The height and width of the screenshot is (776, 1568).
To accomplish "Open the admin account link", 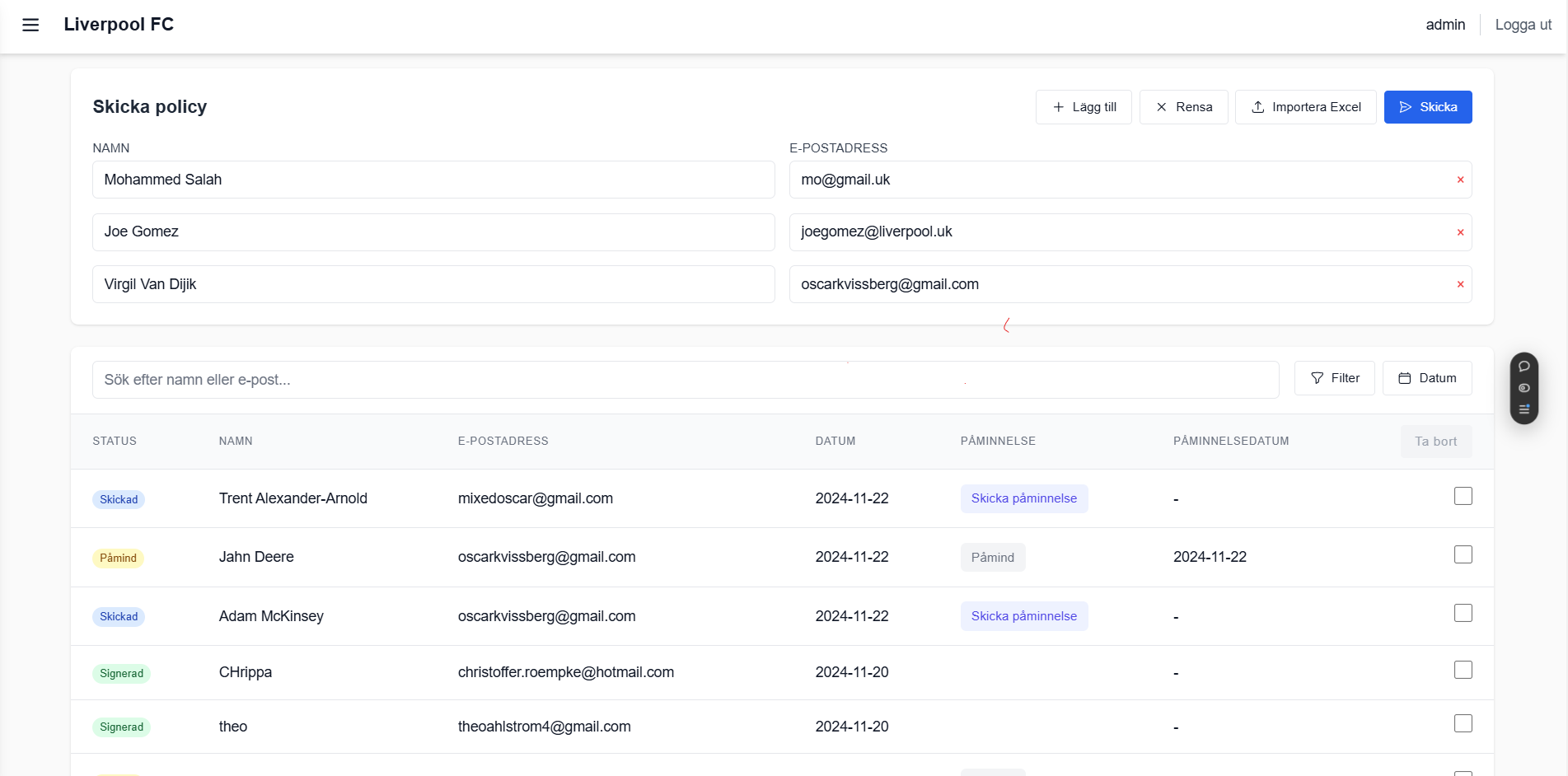I will 1445,25.
